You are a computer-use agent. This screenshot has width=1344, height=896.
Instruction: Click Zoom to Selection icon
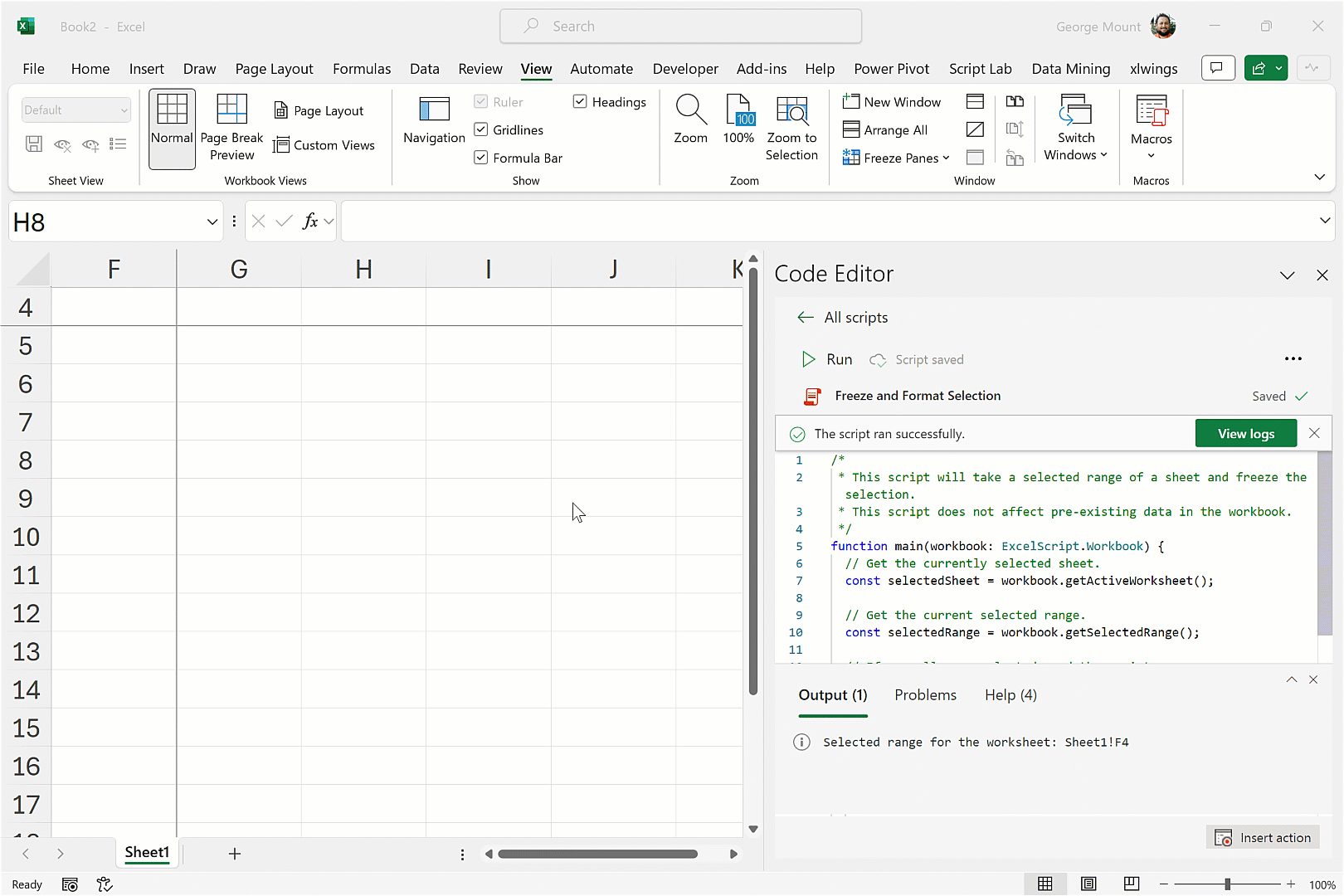(791, 110)
